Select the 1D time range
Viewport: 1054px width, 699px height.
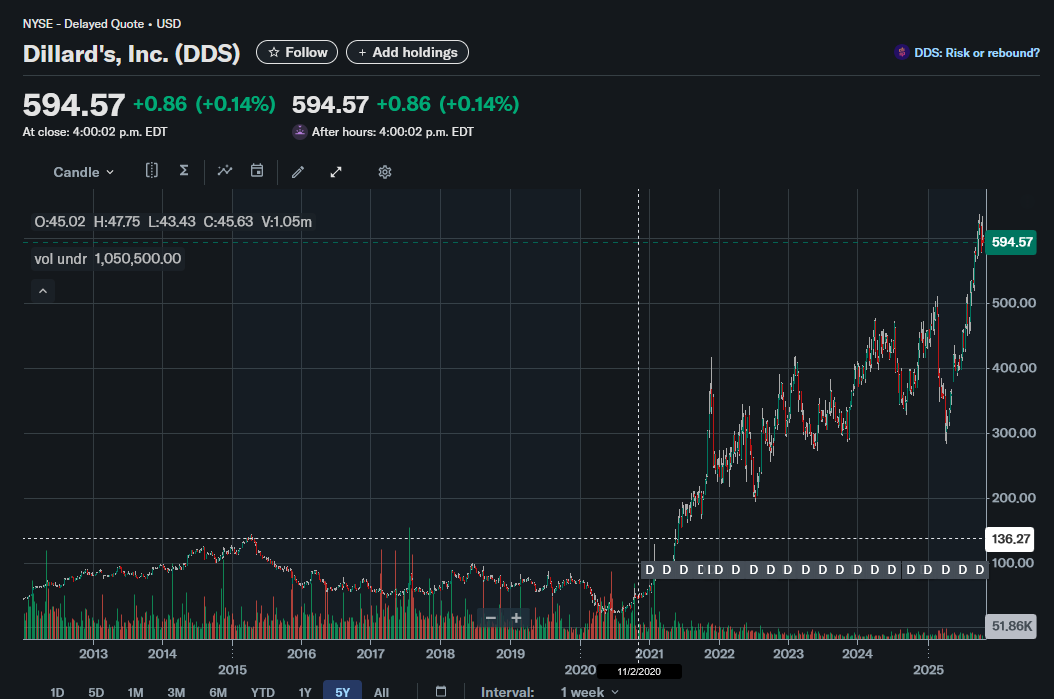pos(57,692)
